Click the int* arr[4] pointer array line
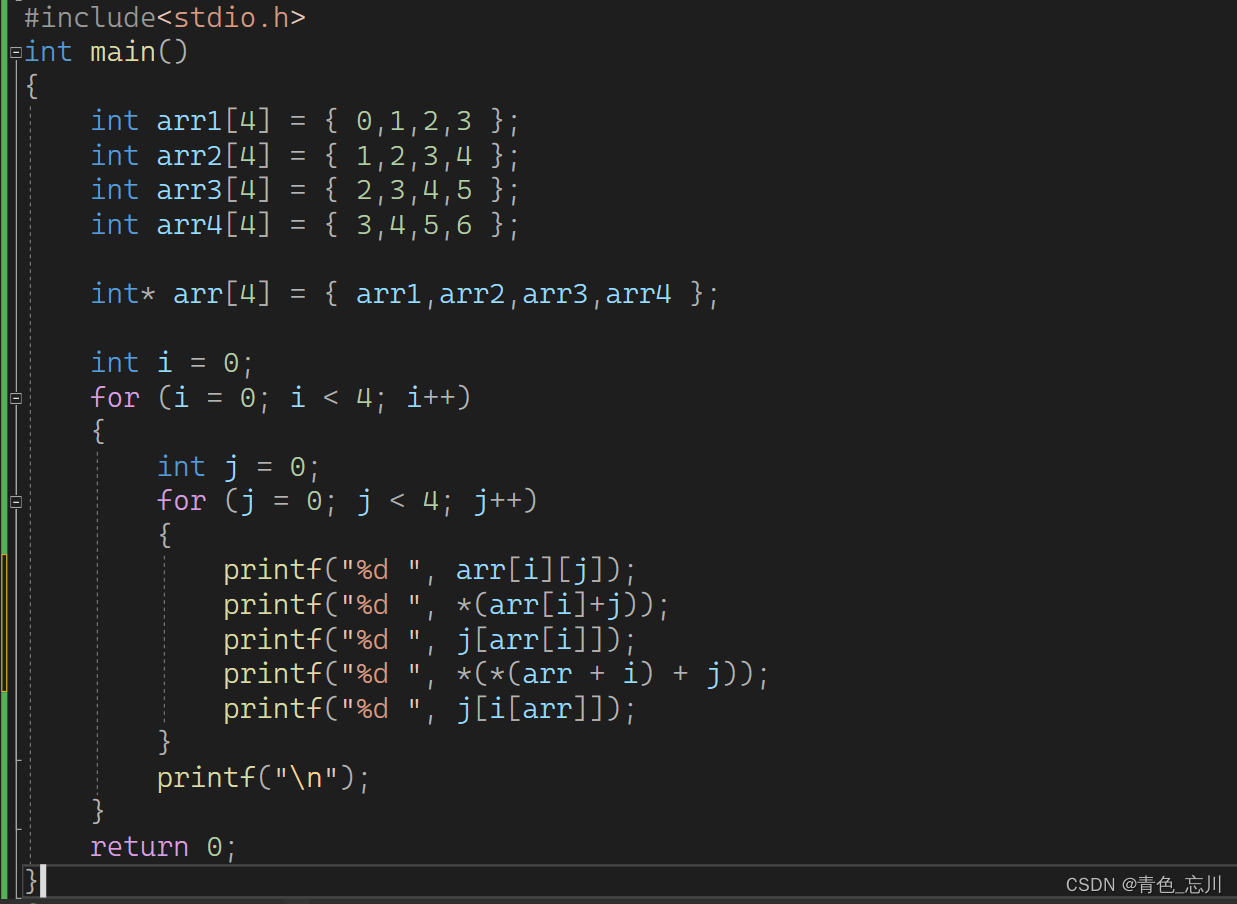This screenshot has width=1237, height=904. [x=405, y=294]
